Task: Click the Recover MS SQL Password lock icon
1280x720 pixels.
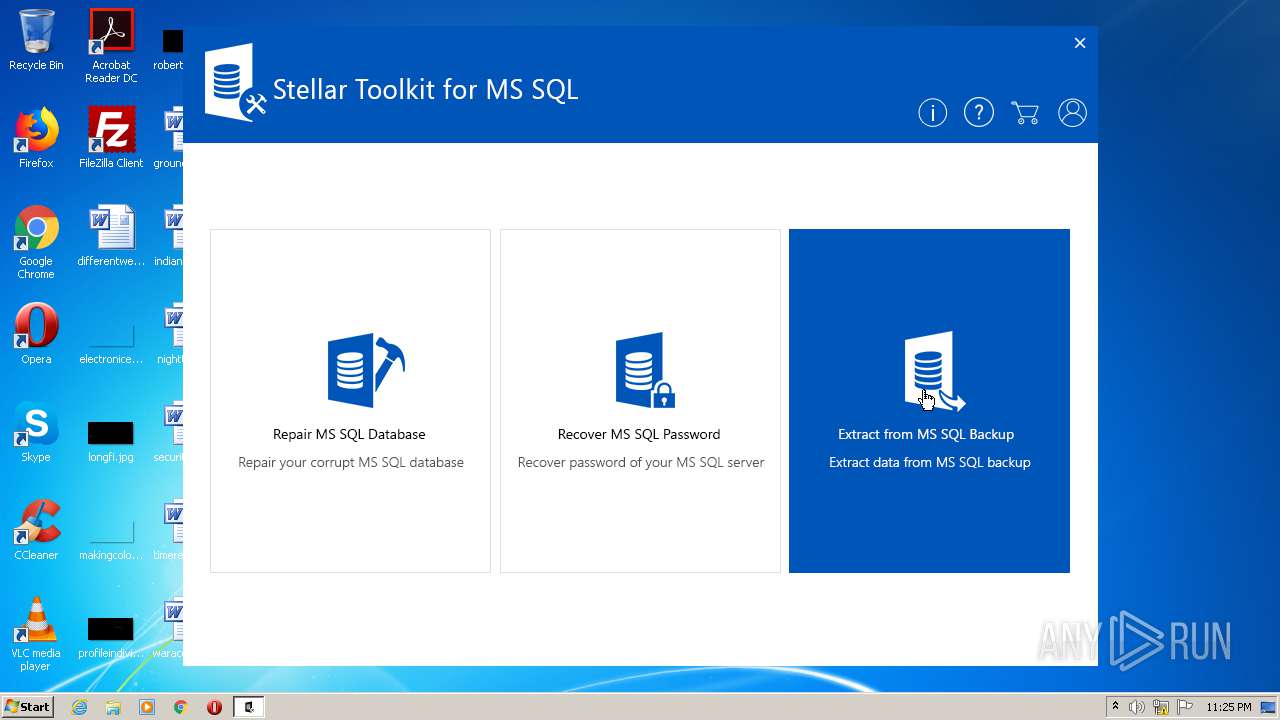Action: [x=645, y=370]
